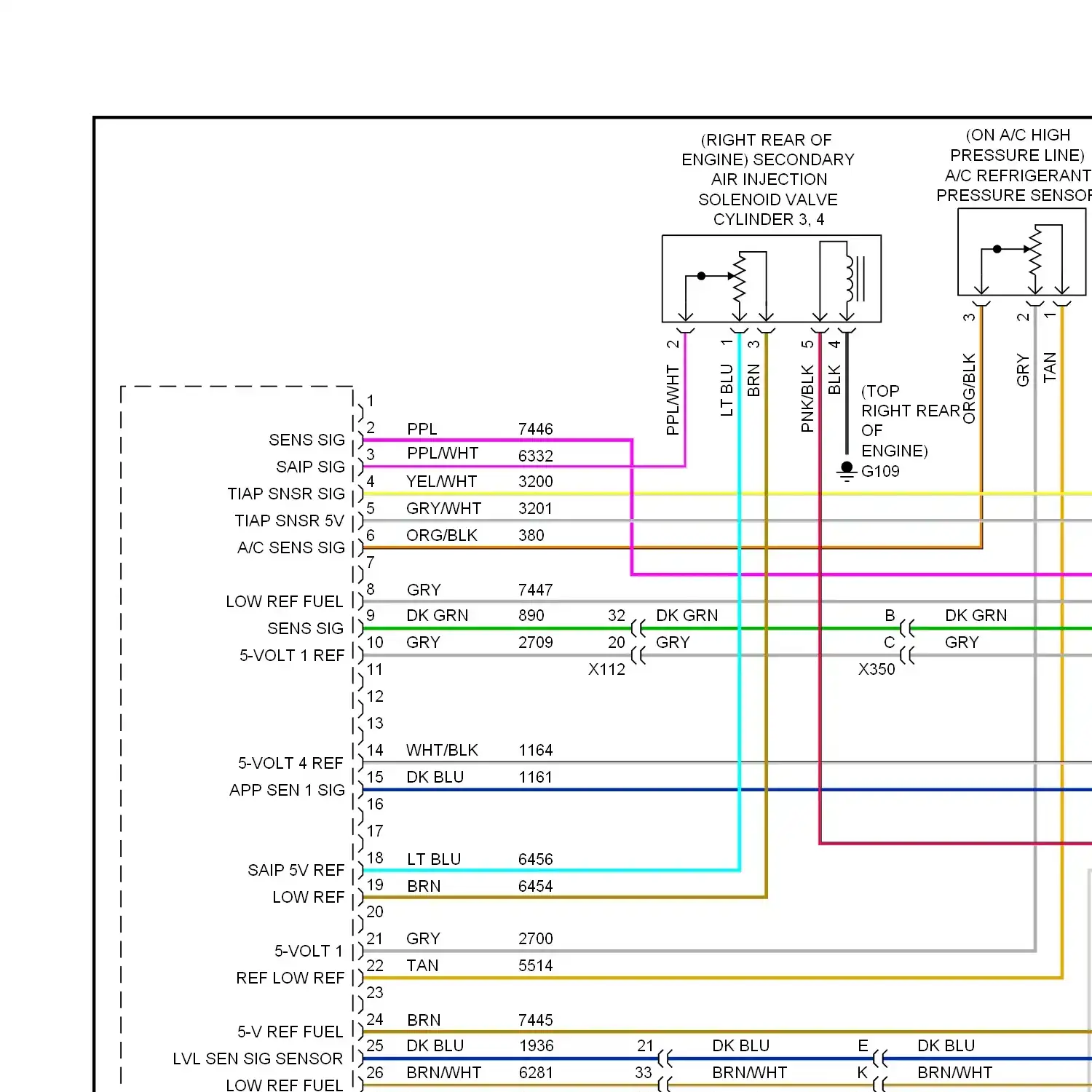This screenshot has width=1092, height=1092.
Task: Click circuit number 7446 on the PPL wire
Action: (x=535, y=429)
